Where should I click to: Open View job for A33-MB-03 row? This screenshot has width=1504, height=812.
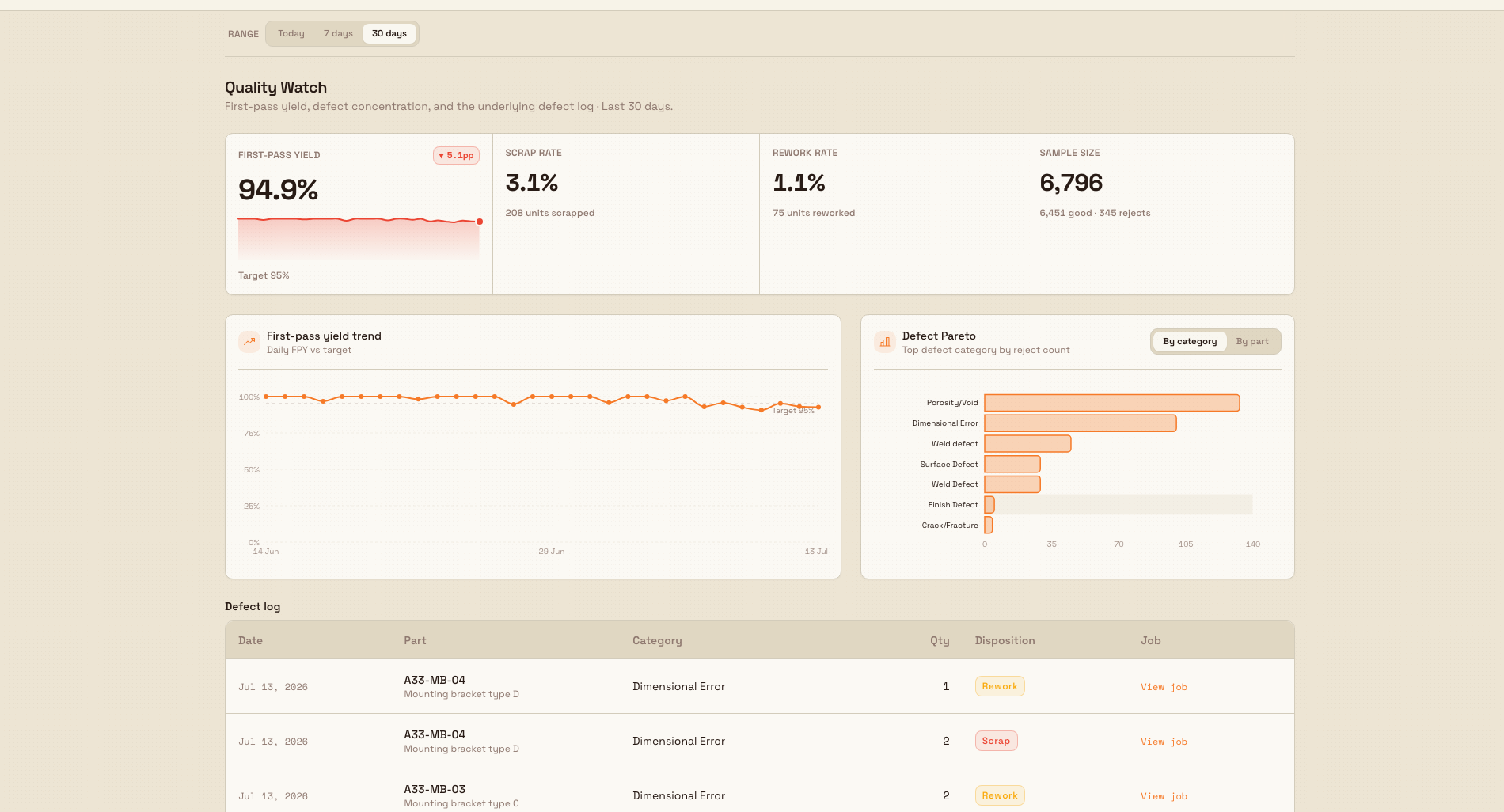click(1164, 796)
